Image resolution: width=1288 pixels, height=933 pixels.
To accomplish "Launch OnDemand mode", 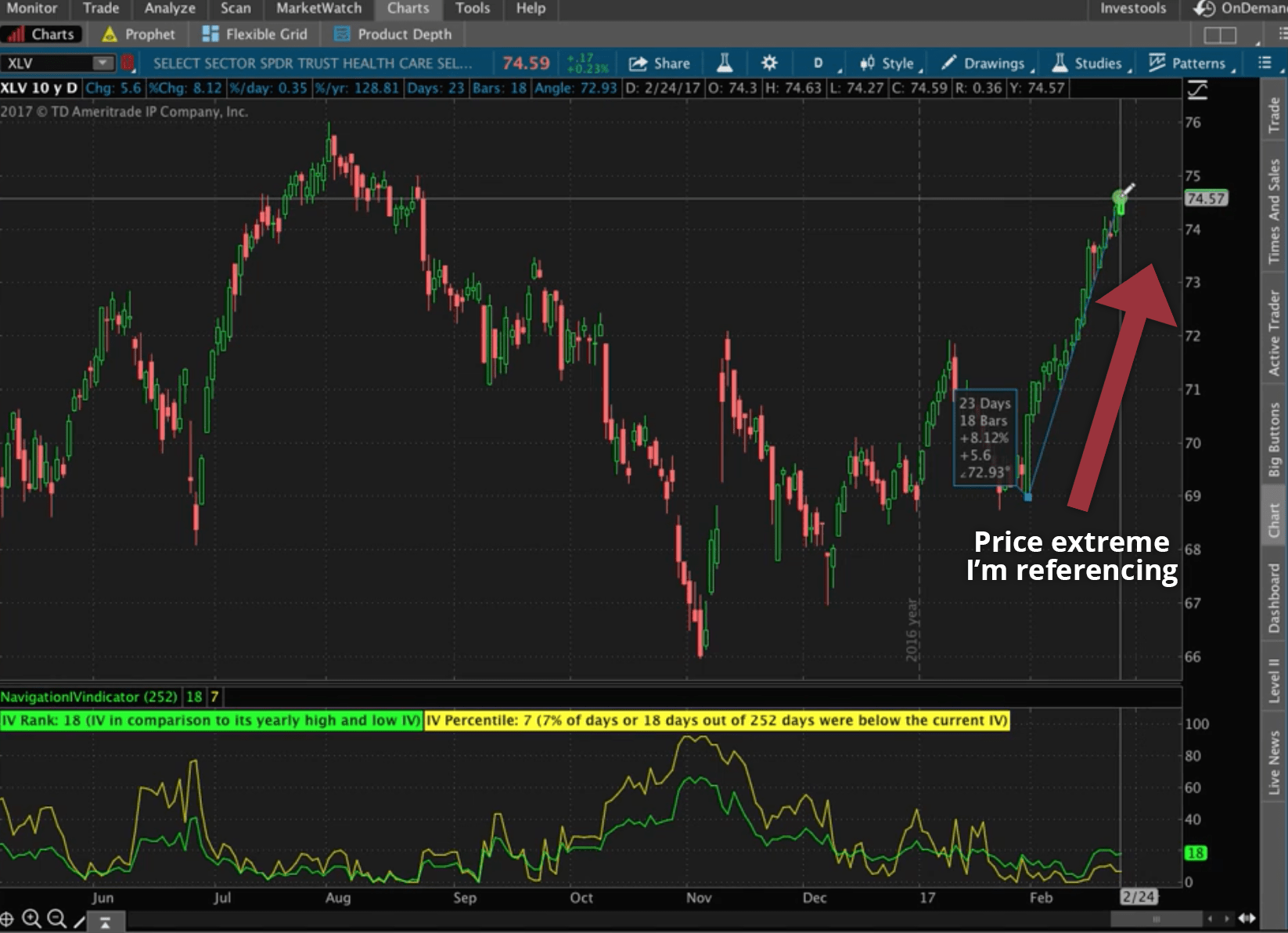I will point(1240,9).
